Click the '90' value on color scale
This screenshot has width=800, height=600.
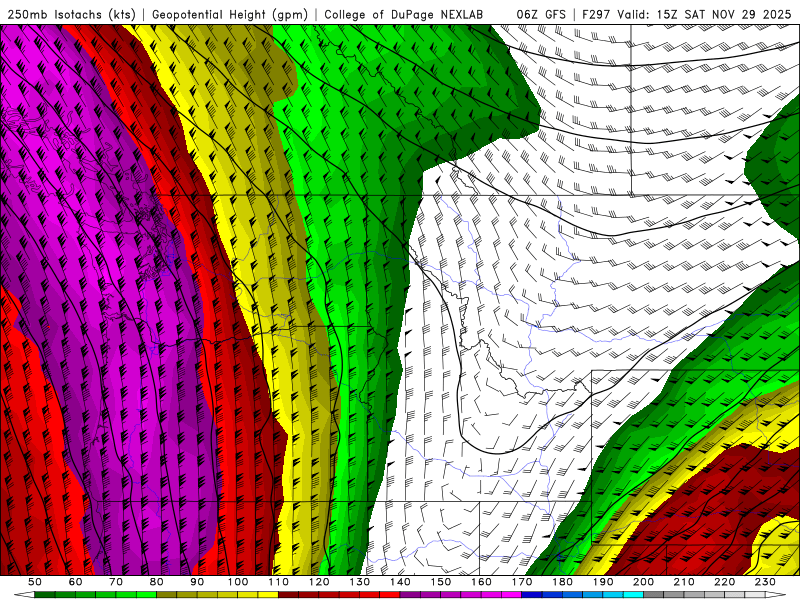(197, 582)
